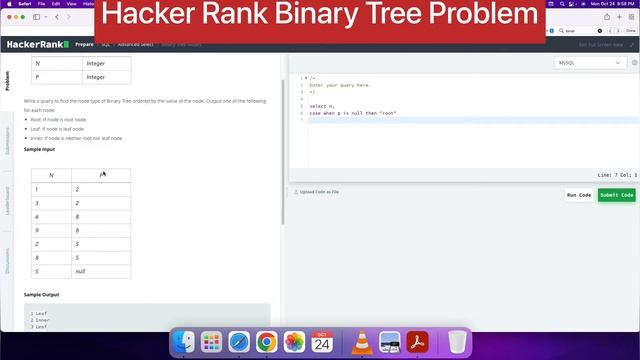Open the Safari menu
The height and width of the screenshot is (360, 640).
pos(25,4)
